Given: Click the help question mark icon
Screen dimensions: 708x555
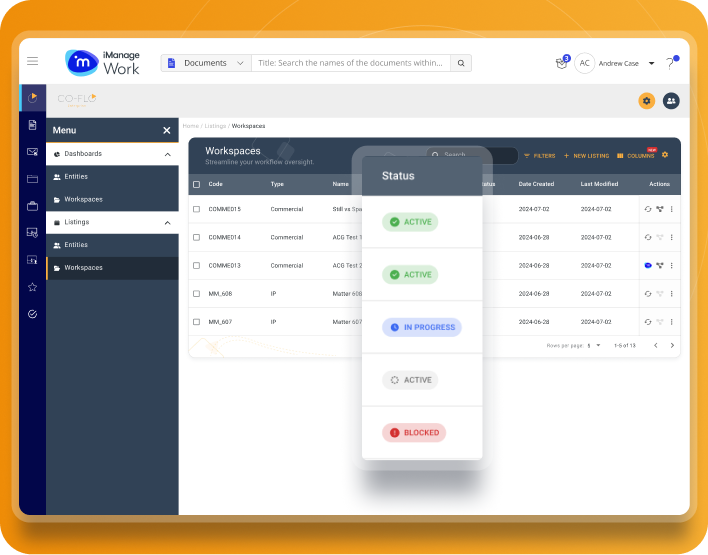Looking at the screenshot, I should [670, 63].
